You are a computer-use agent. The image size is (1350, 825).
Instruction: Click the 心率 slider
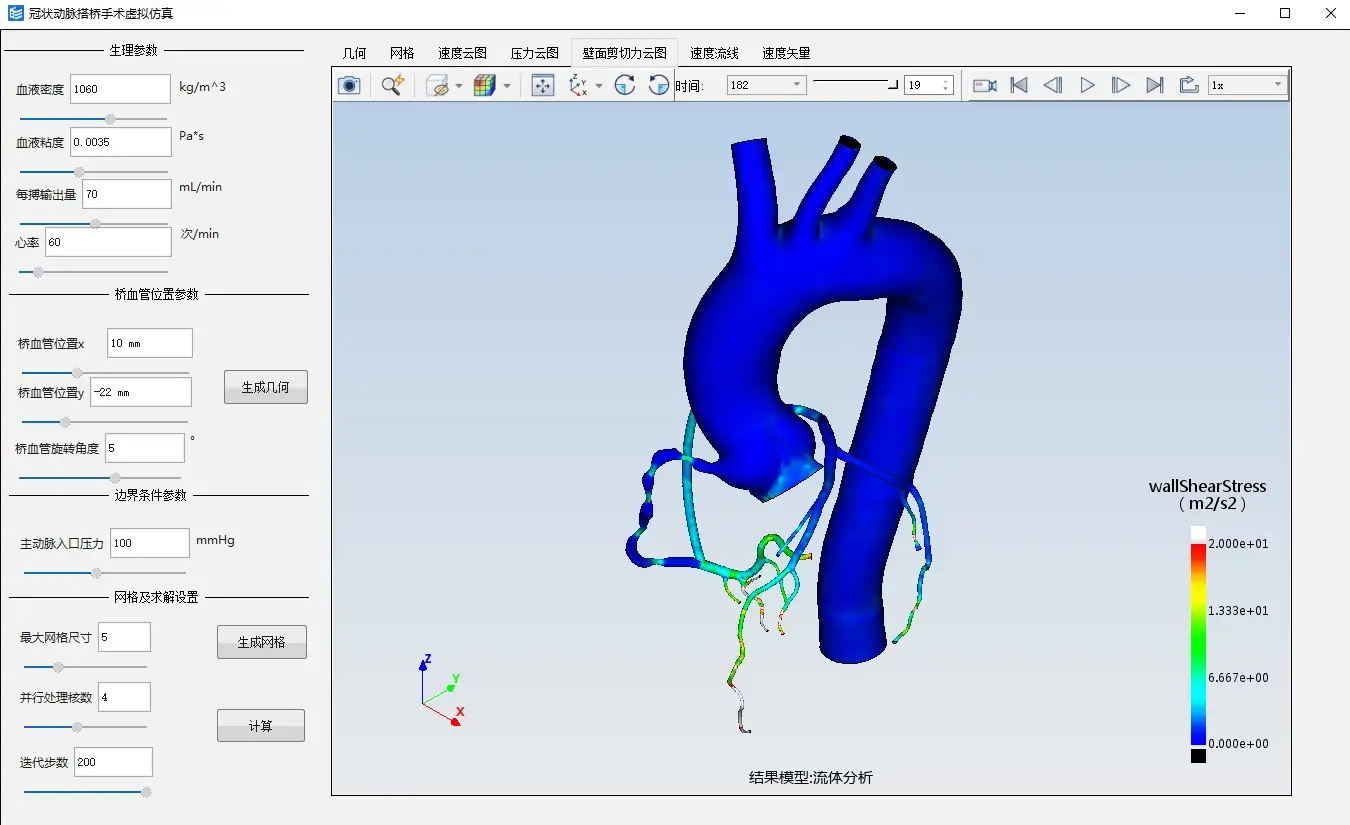(93, 271)
